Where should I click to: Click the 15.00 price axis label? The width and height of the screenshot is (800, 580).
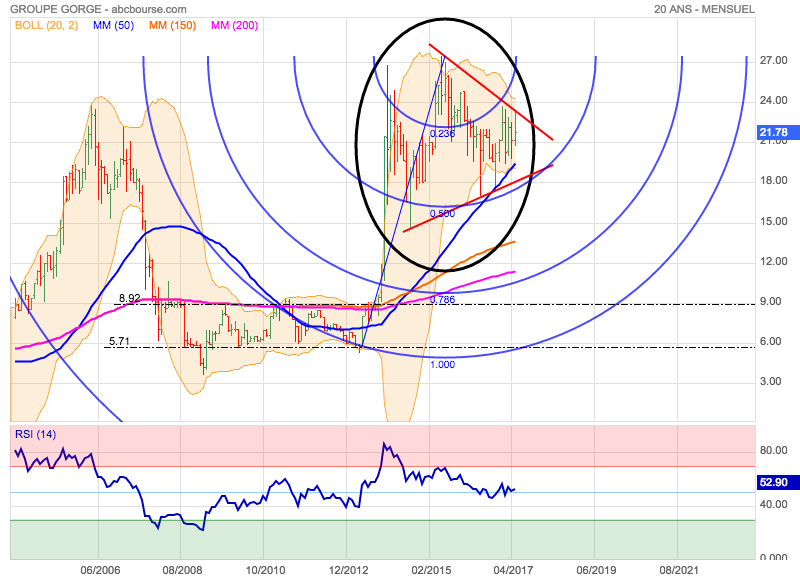tap(773, 221)
